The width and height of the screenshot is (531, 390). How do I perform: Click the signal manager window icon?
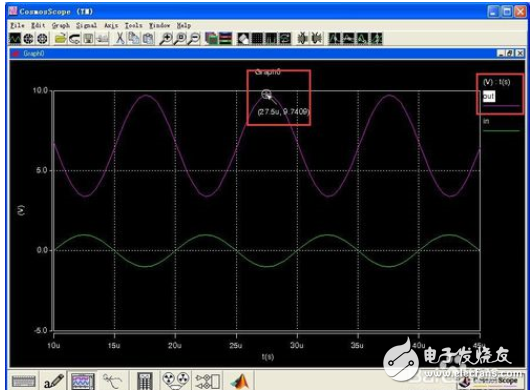click(x=212, y=39)
